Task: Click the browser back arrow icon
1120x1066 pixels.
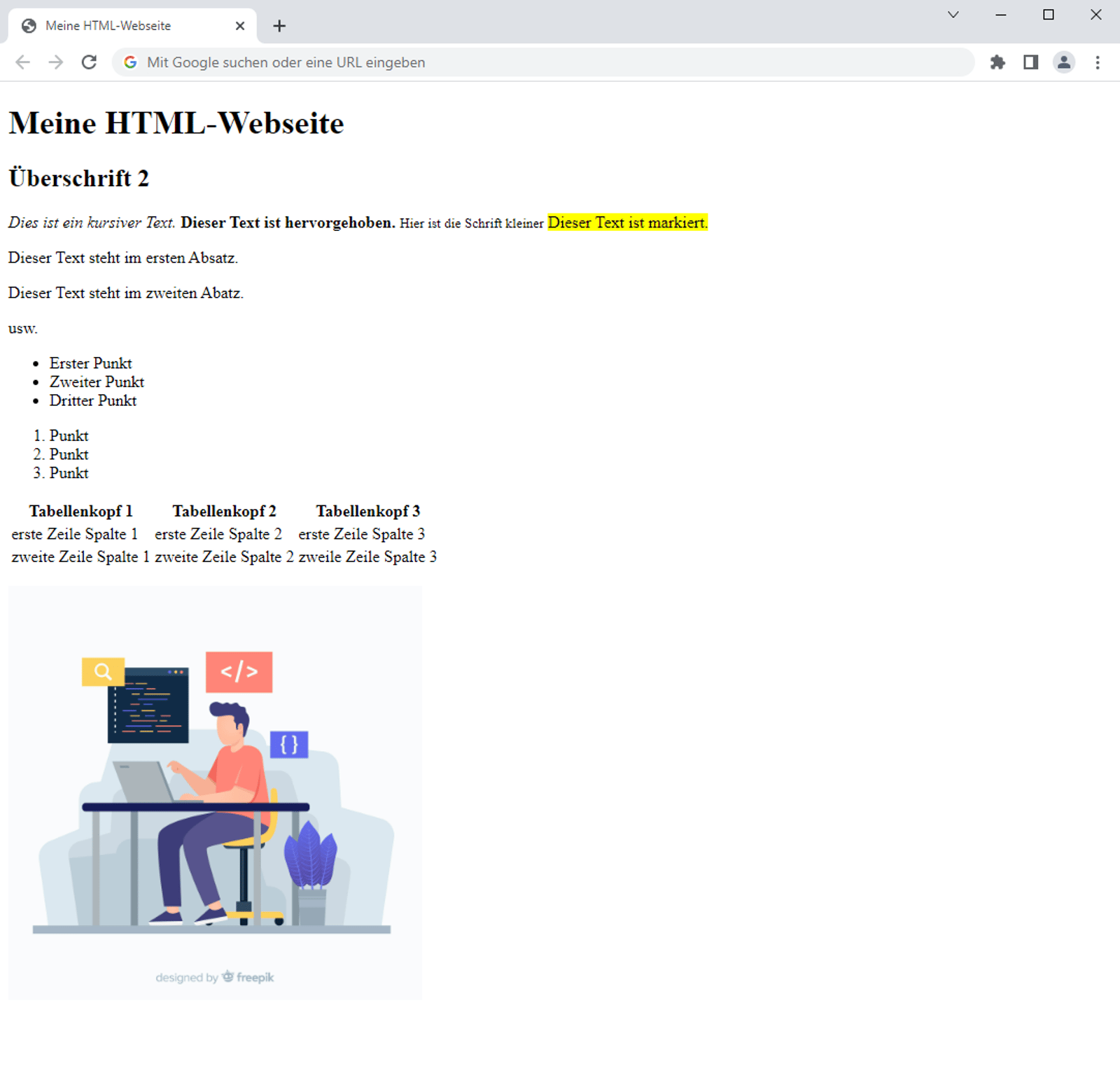Action: (x=23, y=62)
